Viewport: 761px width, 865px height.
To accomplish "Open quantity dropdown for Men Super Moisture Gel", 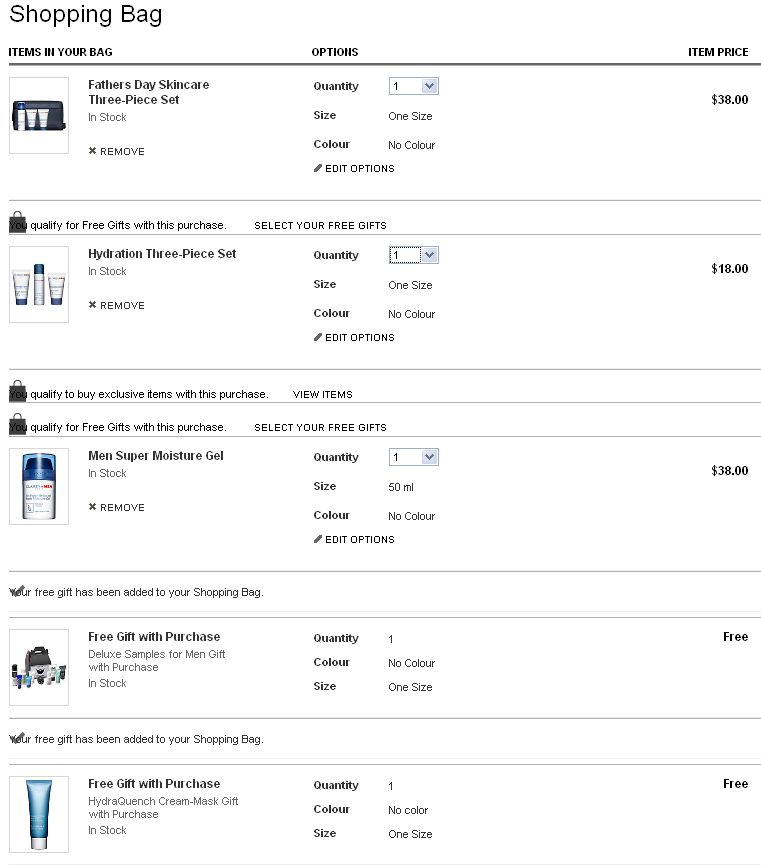I will [414, 457].
